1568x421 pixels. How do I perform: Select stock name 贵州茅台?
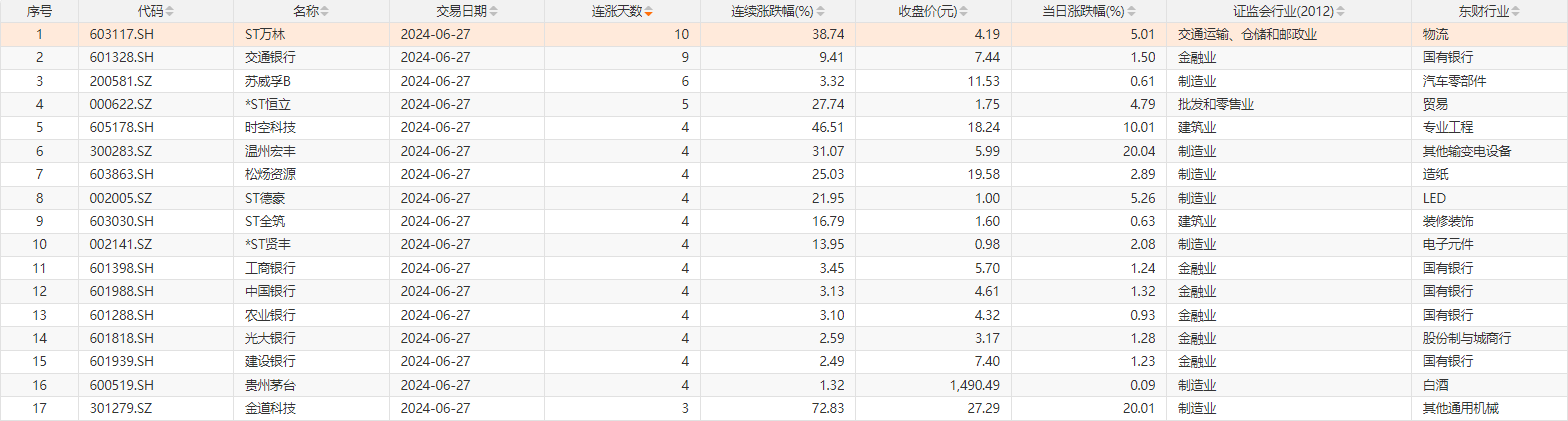[x=270, y=385]
